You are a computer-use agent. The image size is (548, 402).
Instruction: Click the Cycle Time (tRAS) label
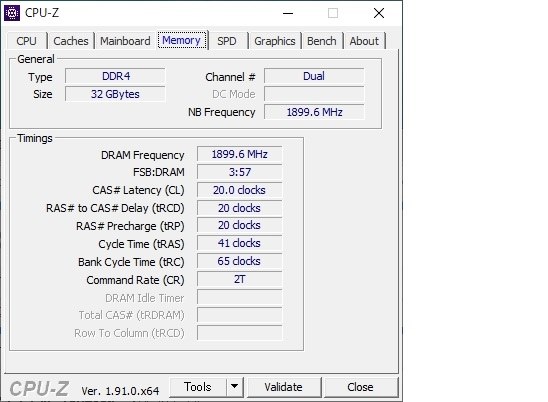point(142,244)
